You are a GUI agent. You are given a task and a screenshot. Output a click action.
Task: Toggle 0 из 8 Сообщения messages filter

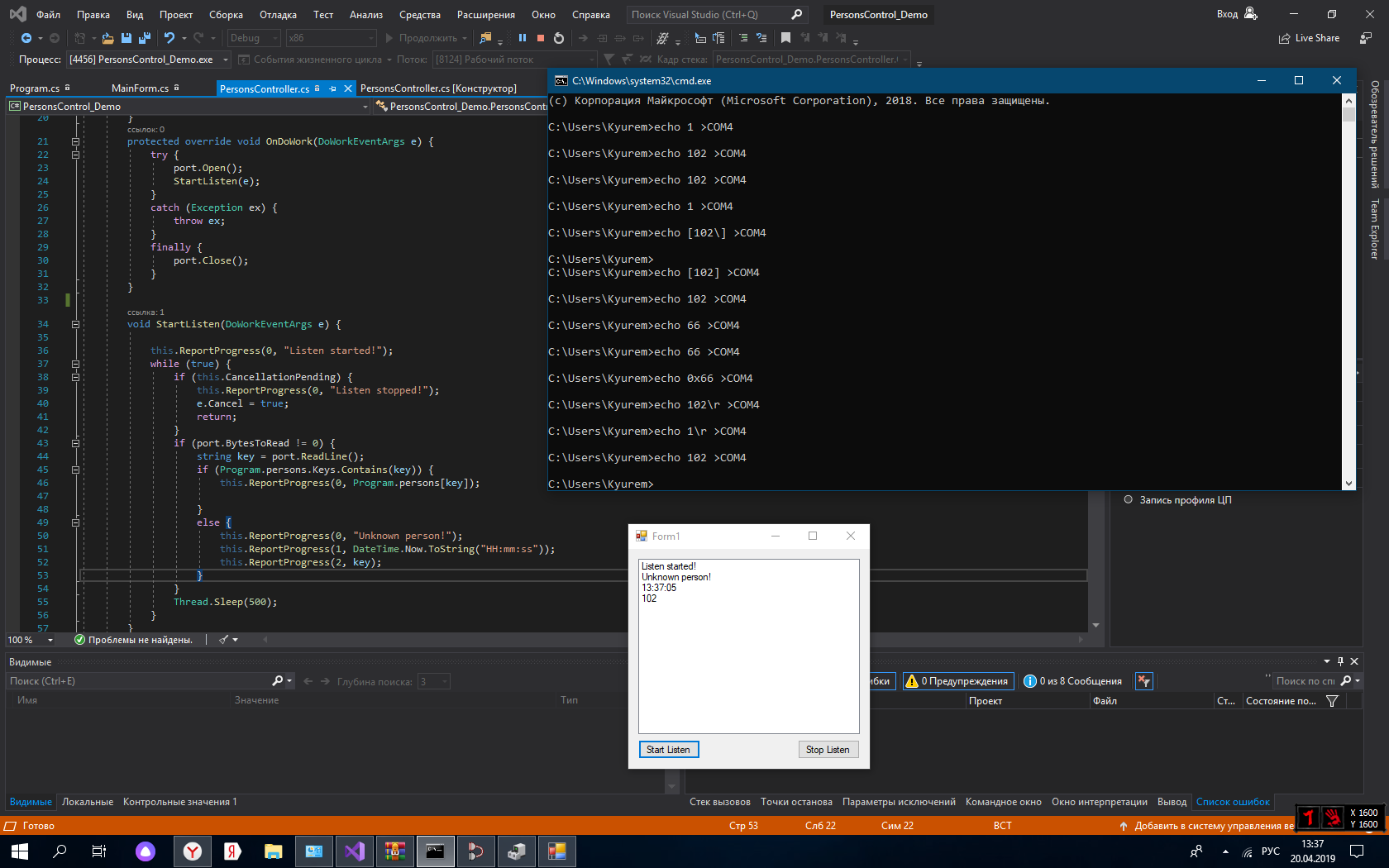coord(1072,681)
